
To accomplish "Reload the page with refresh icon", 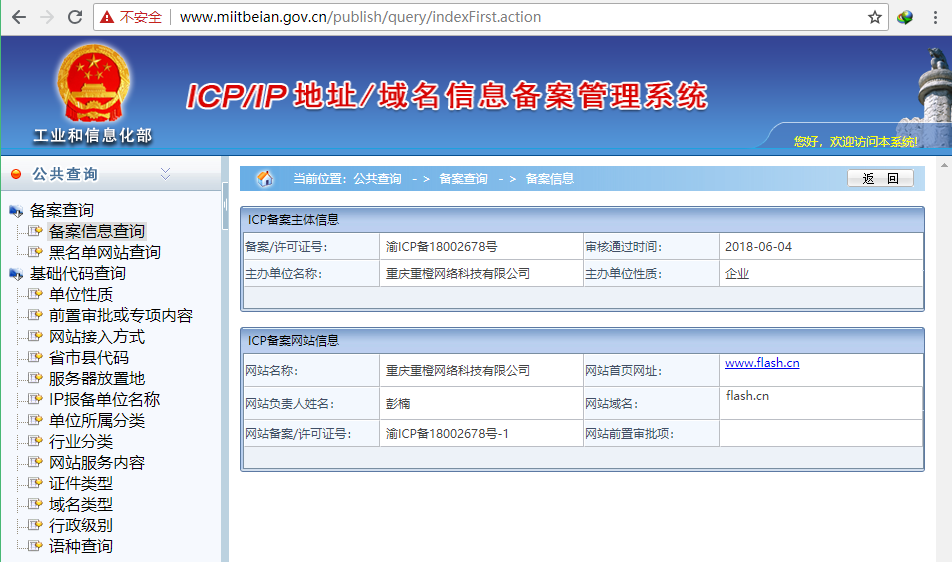I will 75,17.
